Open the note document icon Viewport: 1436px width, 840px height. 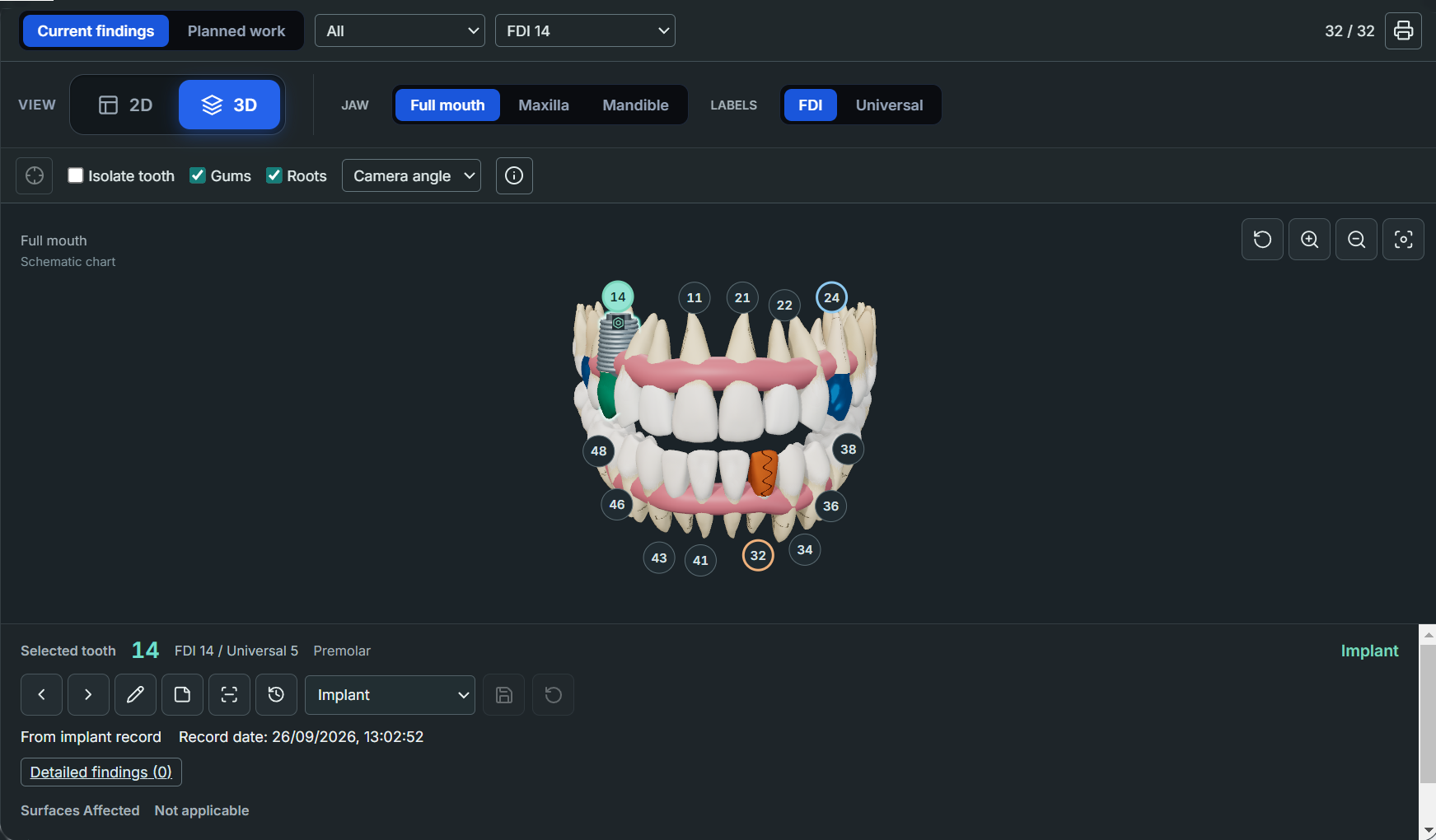click(182, 695)
